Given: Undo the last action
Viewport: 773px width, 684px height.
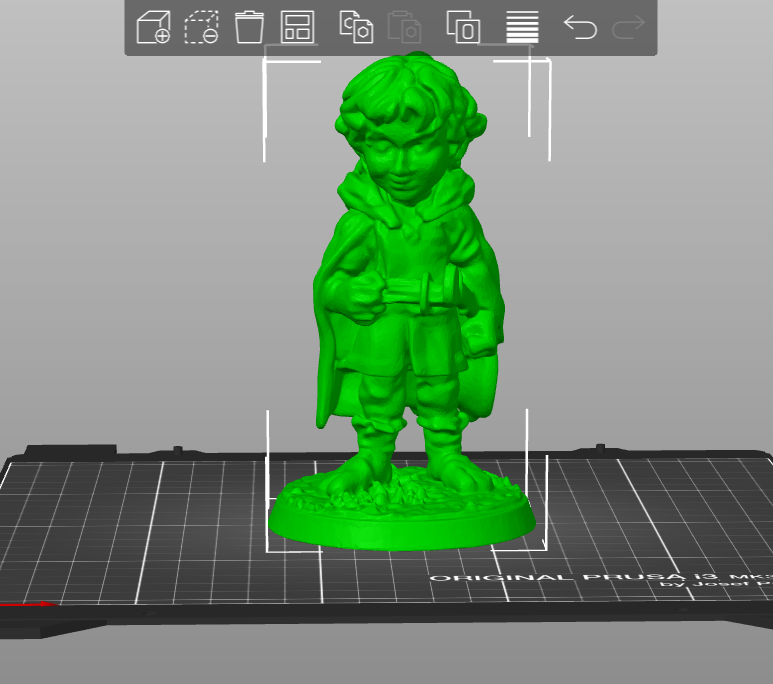Looking at the screenshot, I should (580, 27).
